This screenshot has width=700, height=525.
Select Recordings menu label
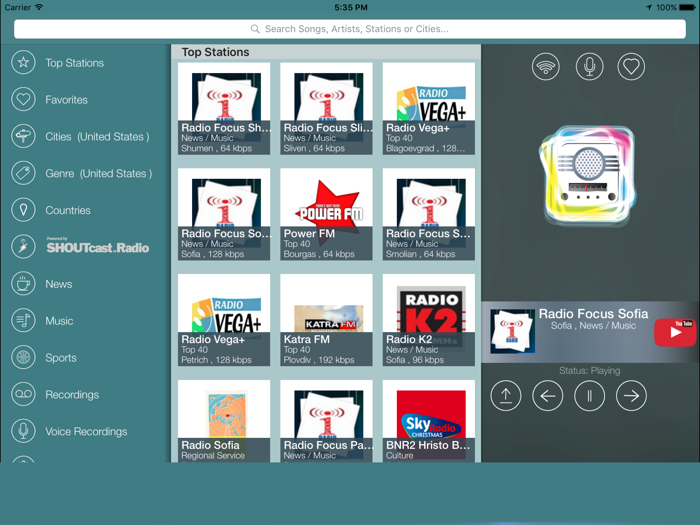pos(72,395)
